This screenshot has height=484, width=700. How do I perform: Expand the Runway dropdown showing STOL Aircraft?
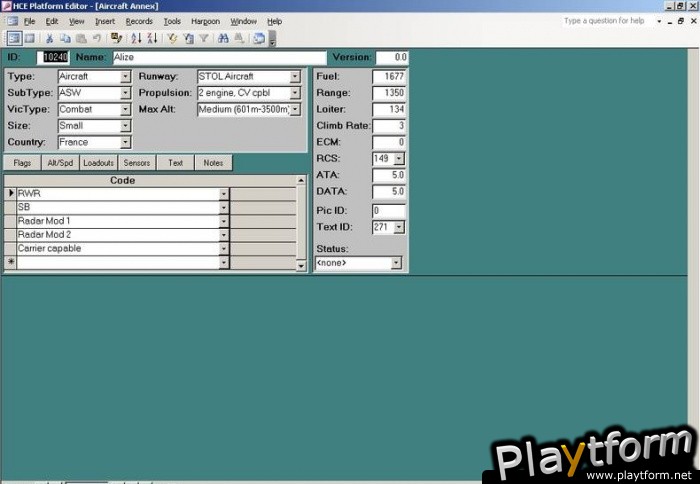(x=295, y=77)
